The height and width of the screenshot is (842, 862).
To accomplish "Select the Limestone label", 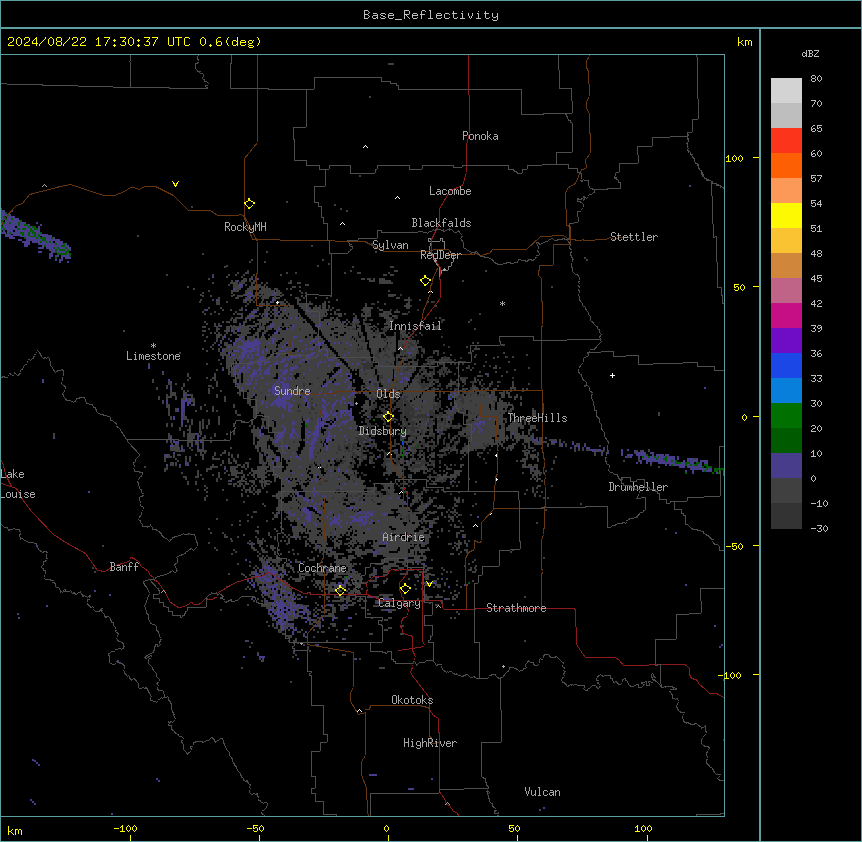I will 153,356.
